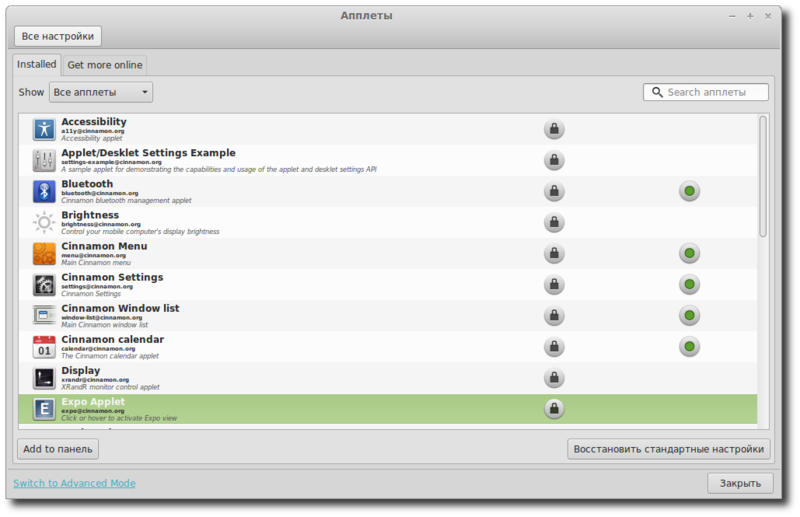The image size is (800, 517).
Task: Click the lock icon in Brightness row
Action: click(x=554, y=223)
